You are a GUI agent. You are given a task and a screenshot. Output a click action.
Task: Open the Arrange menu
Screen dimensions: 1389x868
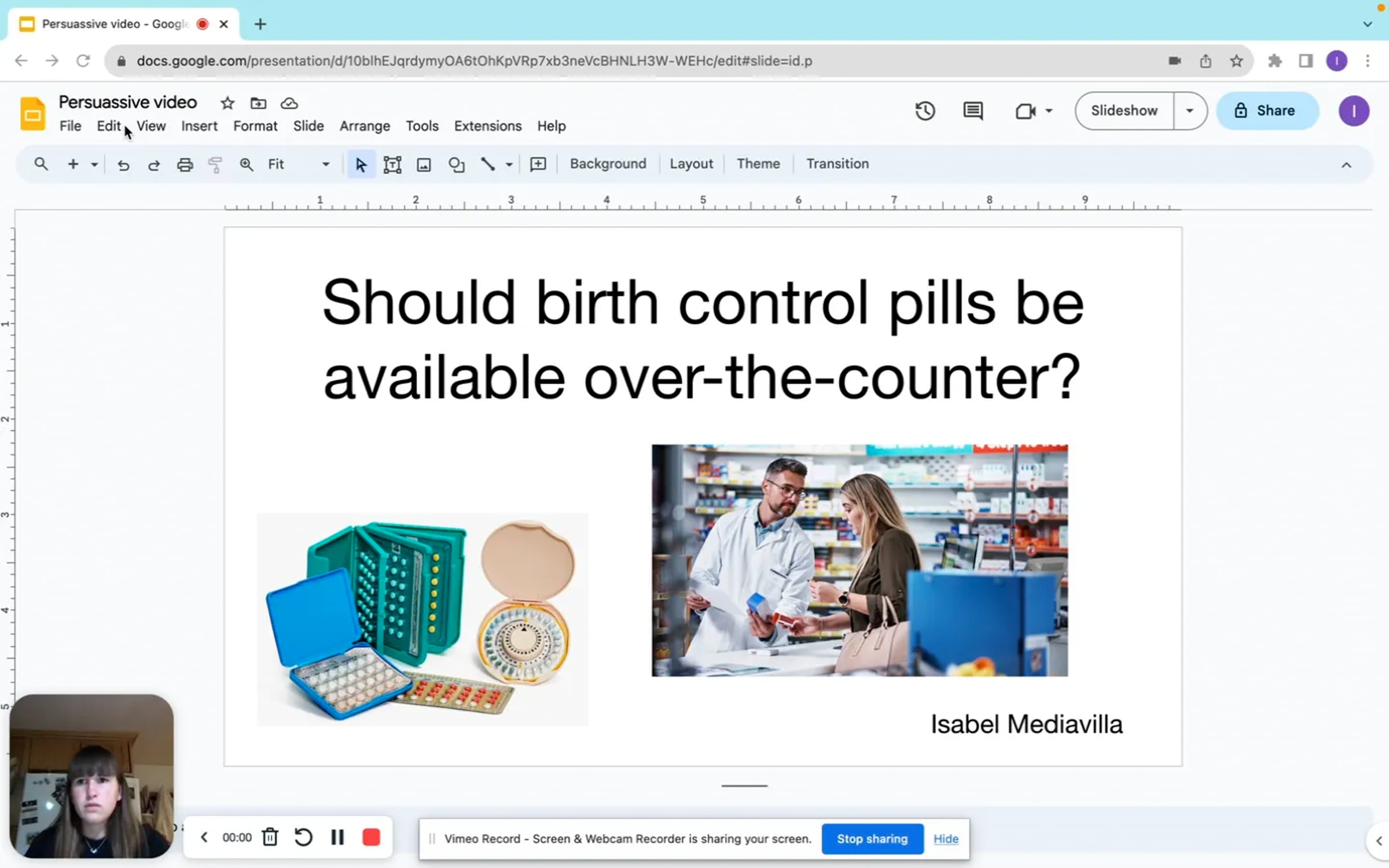(365, 126)
